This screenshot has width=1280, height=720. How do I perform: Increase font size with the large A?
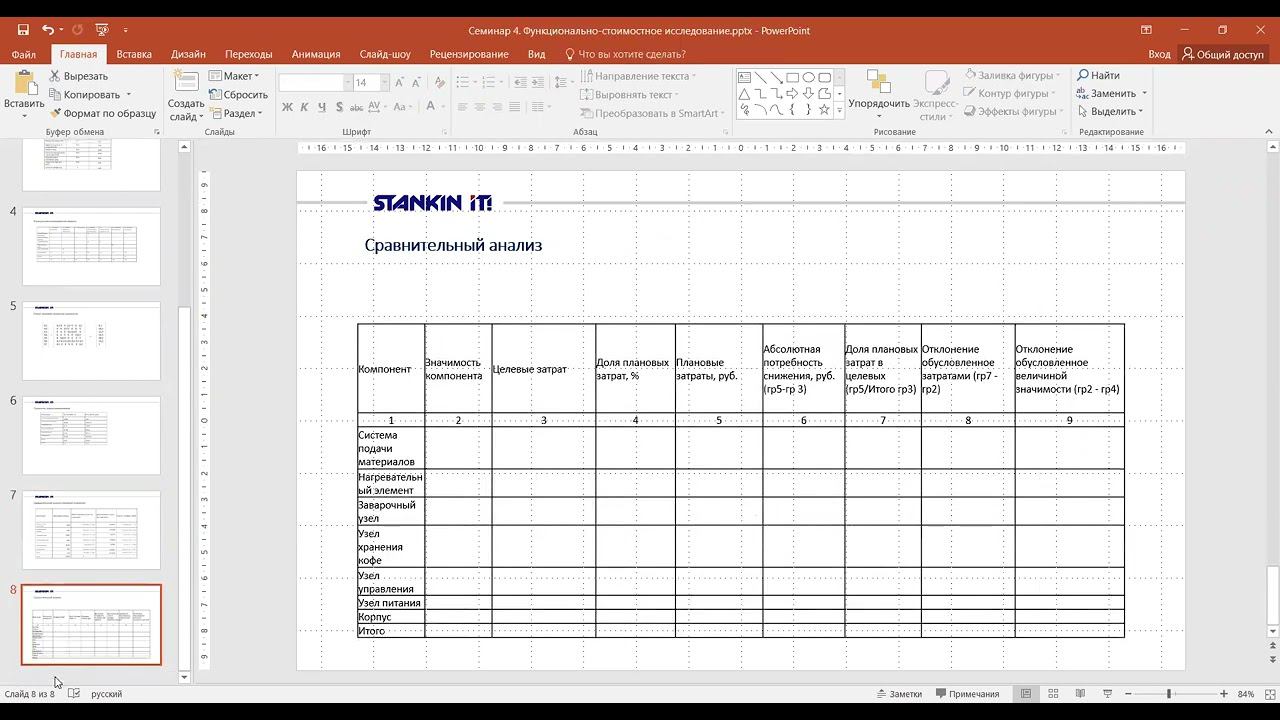point(401,82)
